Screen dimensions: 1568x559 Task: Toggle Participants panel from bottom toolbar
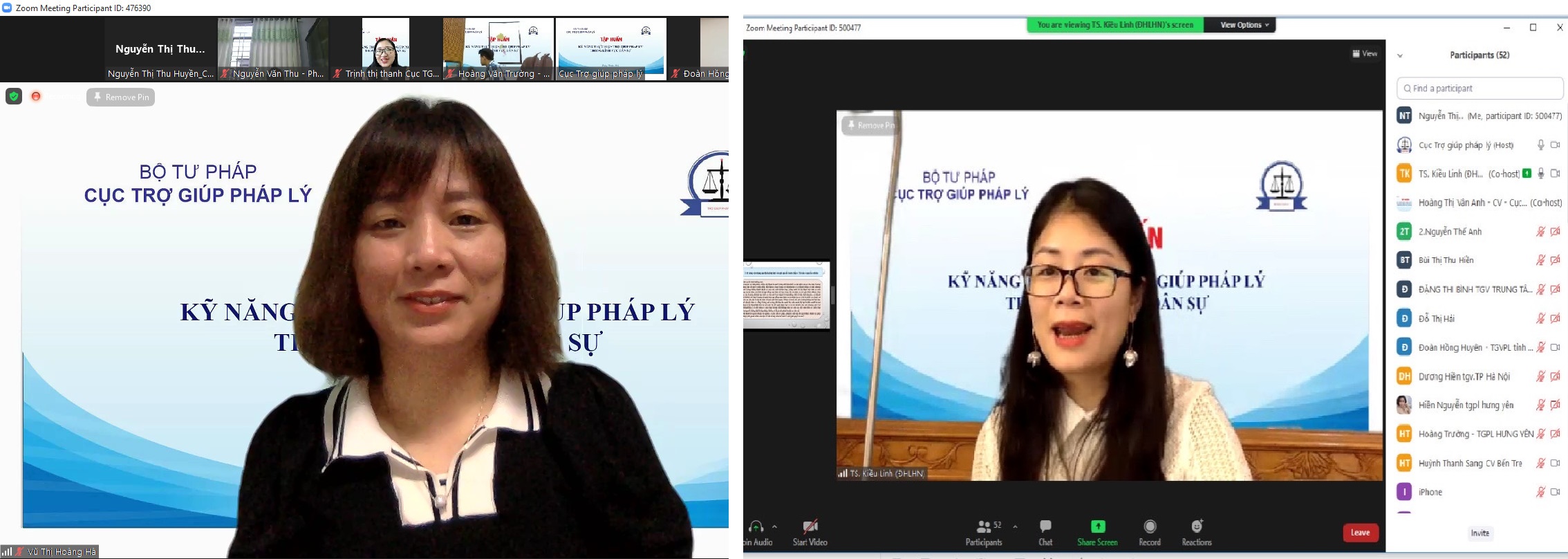pyautogui.click(x=983, y=533)
